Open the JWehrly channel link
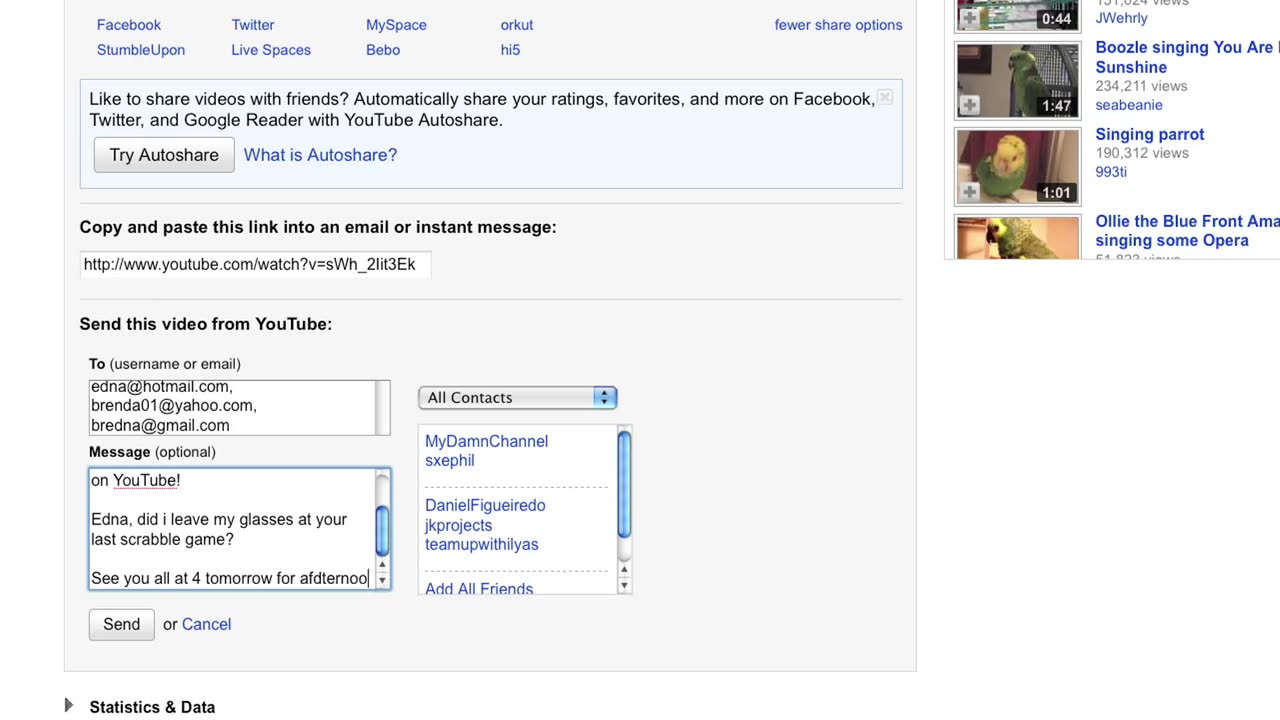1280x720 pixels. (x=1121, y=18)
